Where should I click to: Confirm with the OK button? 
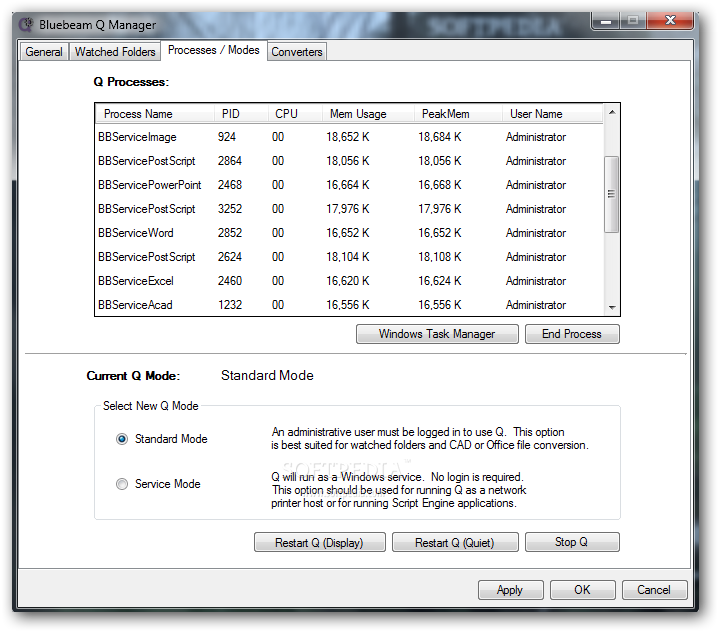[x=582, y=590]
